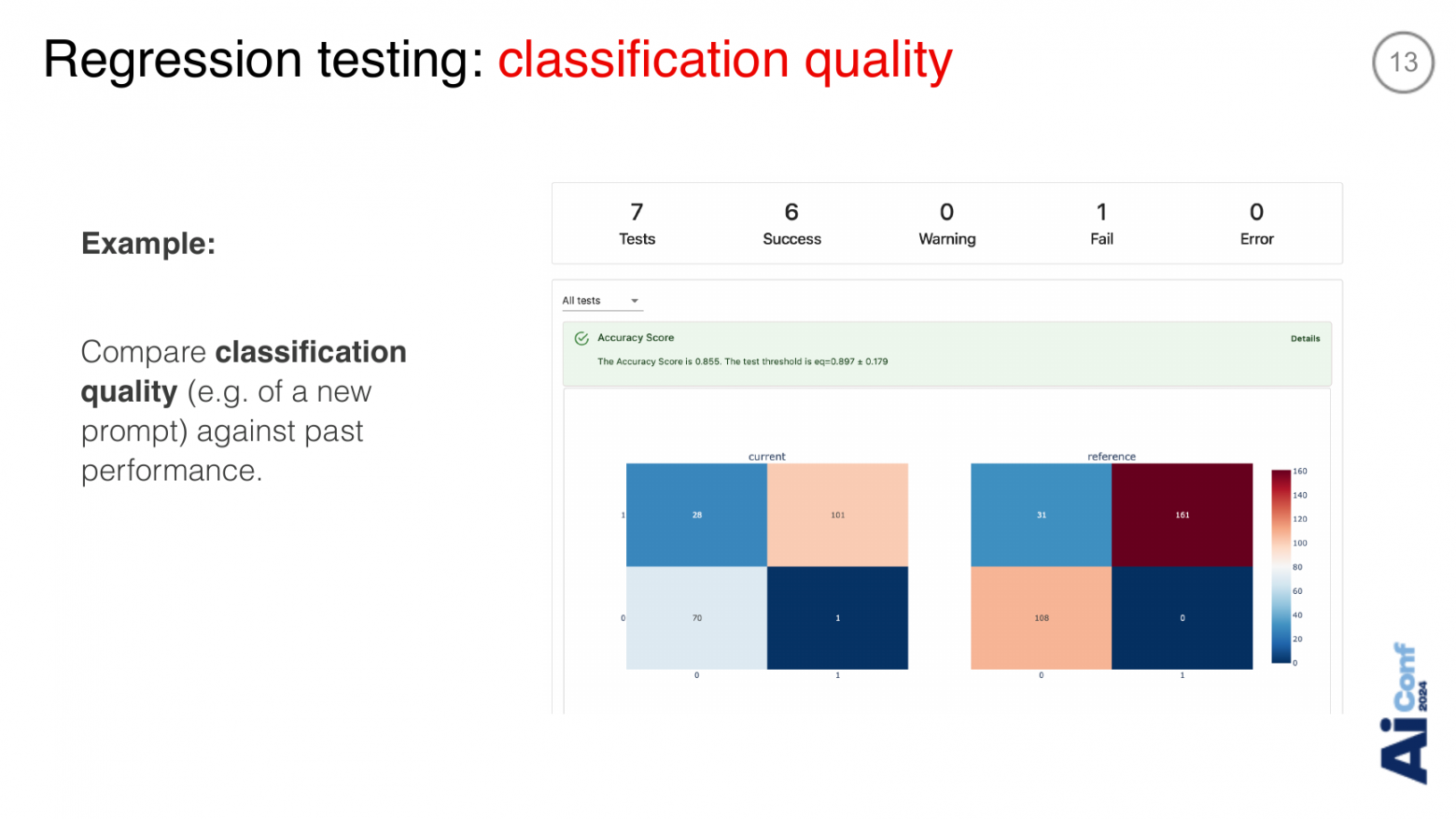This screenshot has height=819, width=1456.
Task: Click the AI Conf 2024 logo
Action: tap(1405, 713)
